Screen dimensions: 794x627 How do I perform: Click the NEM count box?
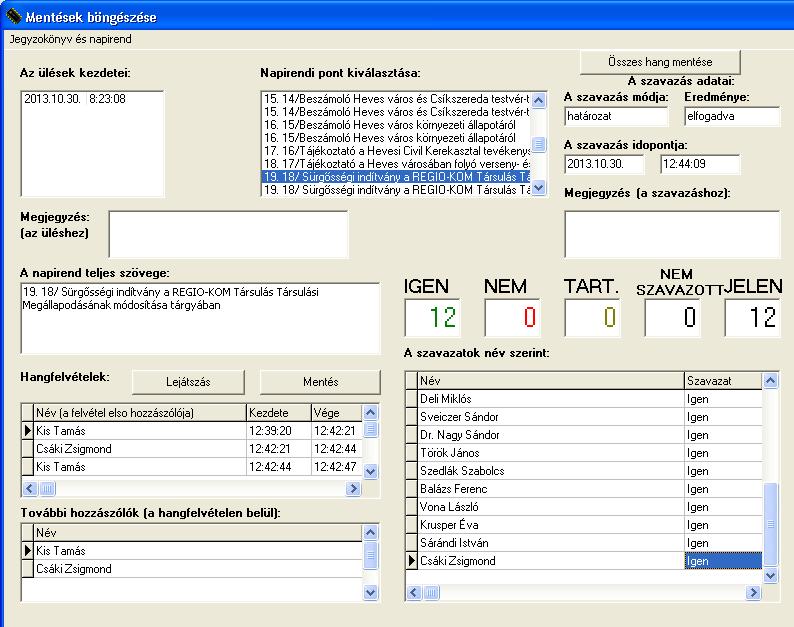(512, 318)
